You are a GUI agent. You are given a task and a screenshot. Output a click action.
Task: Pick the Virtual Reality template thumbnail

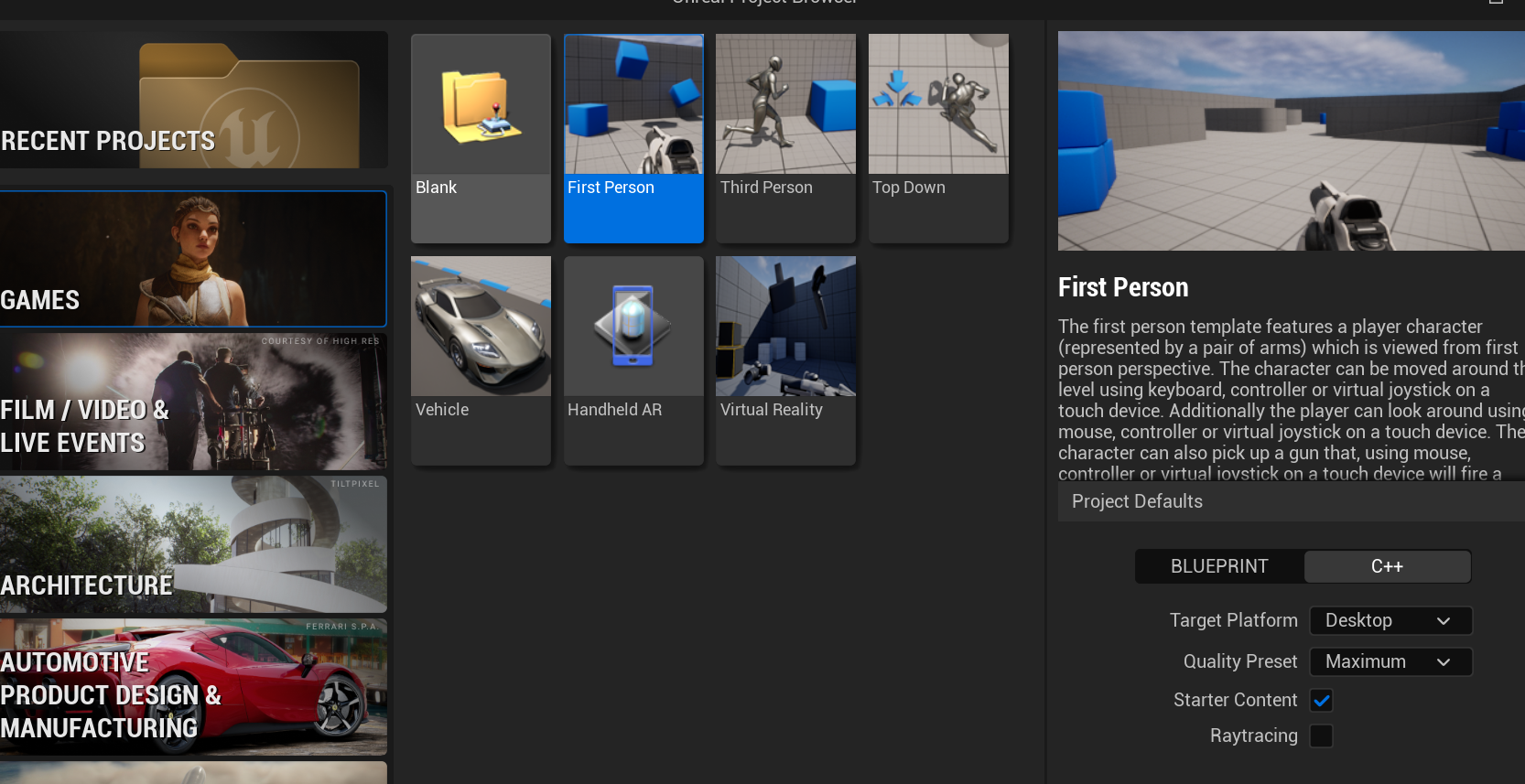coord(785,327)
